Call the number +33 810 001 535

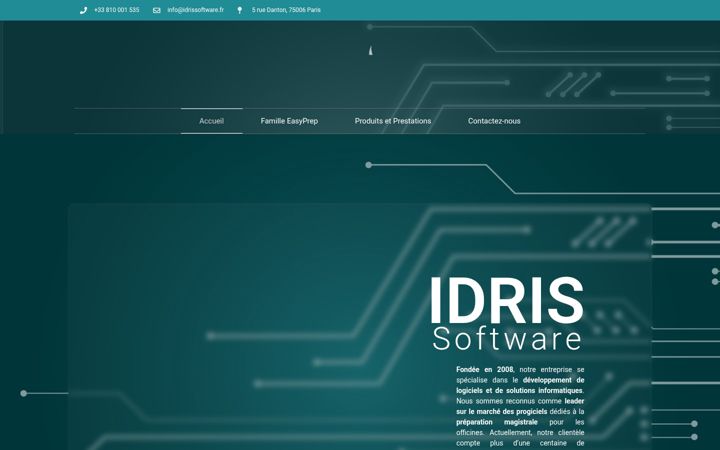117,10
